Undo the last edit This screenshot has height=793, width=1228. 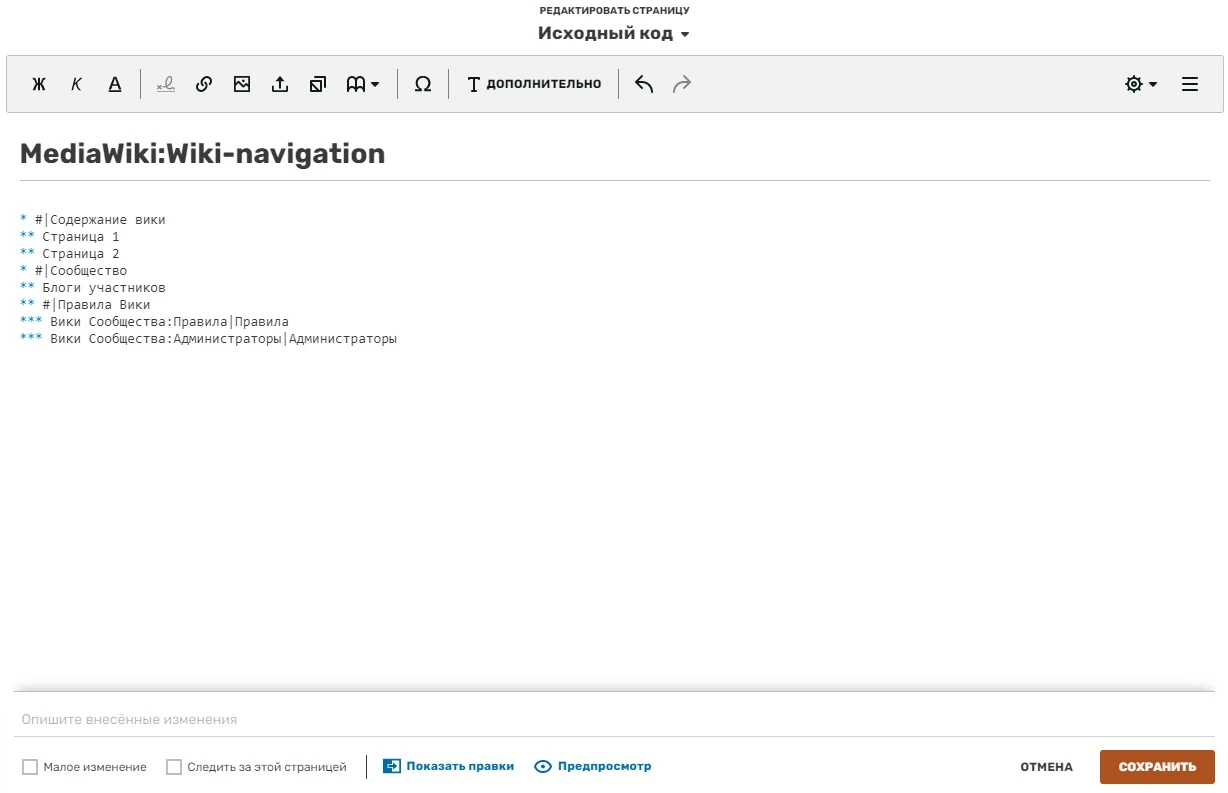point(644,84)
